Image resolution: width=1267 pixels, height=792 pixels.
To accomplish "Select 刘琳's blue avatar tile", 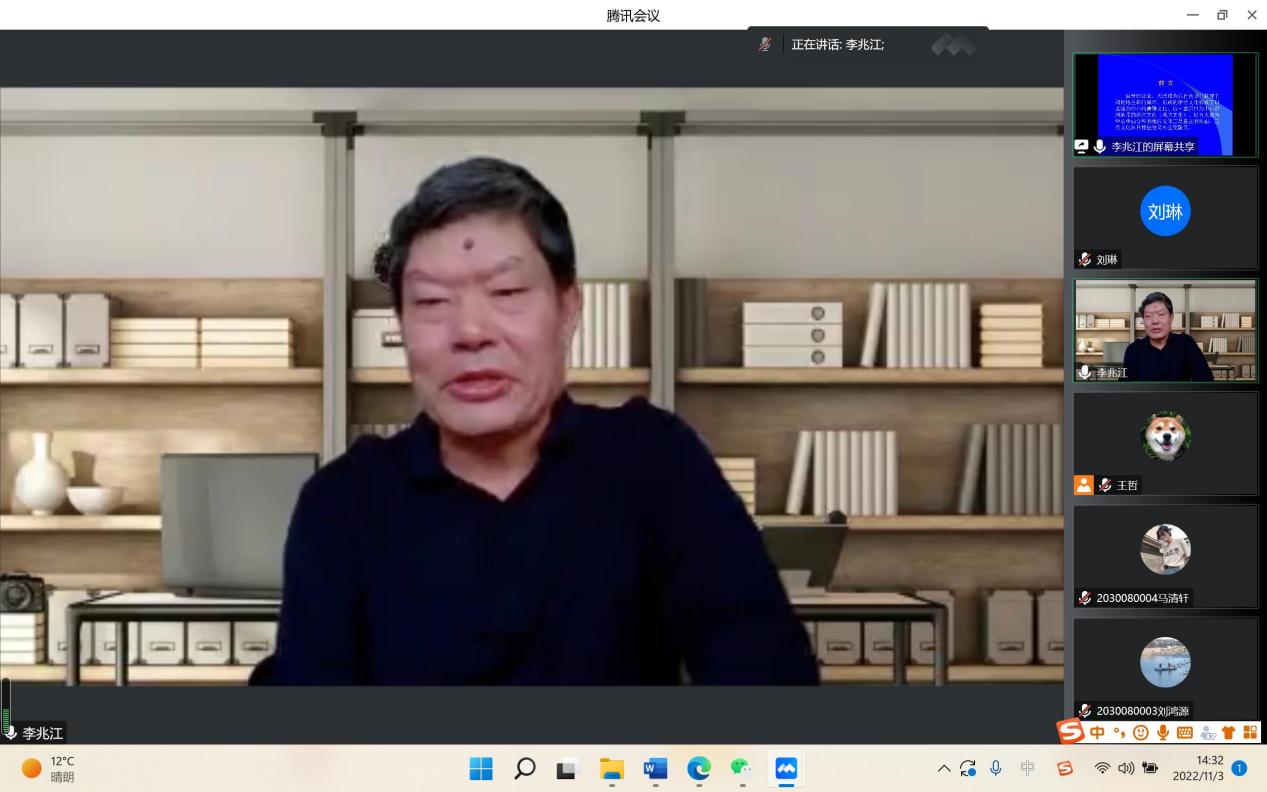I will pos(1165,211).
